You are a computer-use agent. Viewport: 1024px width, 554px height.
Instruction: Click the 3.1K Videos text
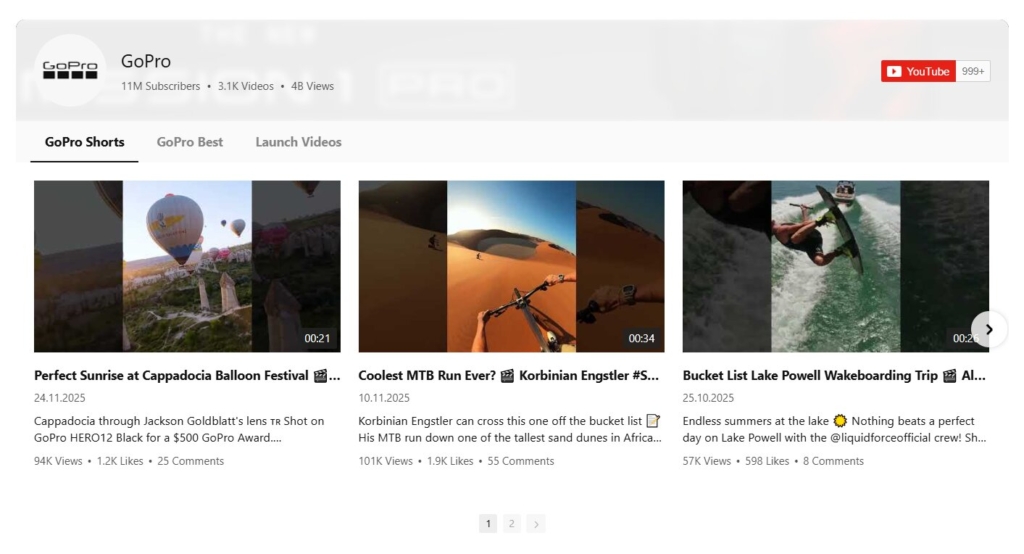click(x=246, y=86)
